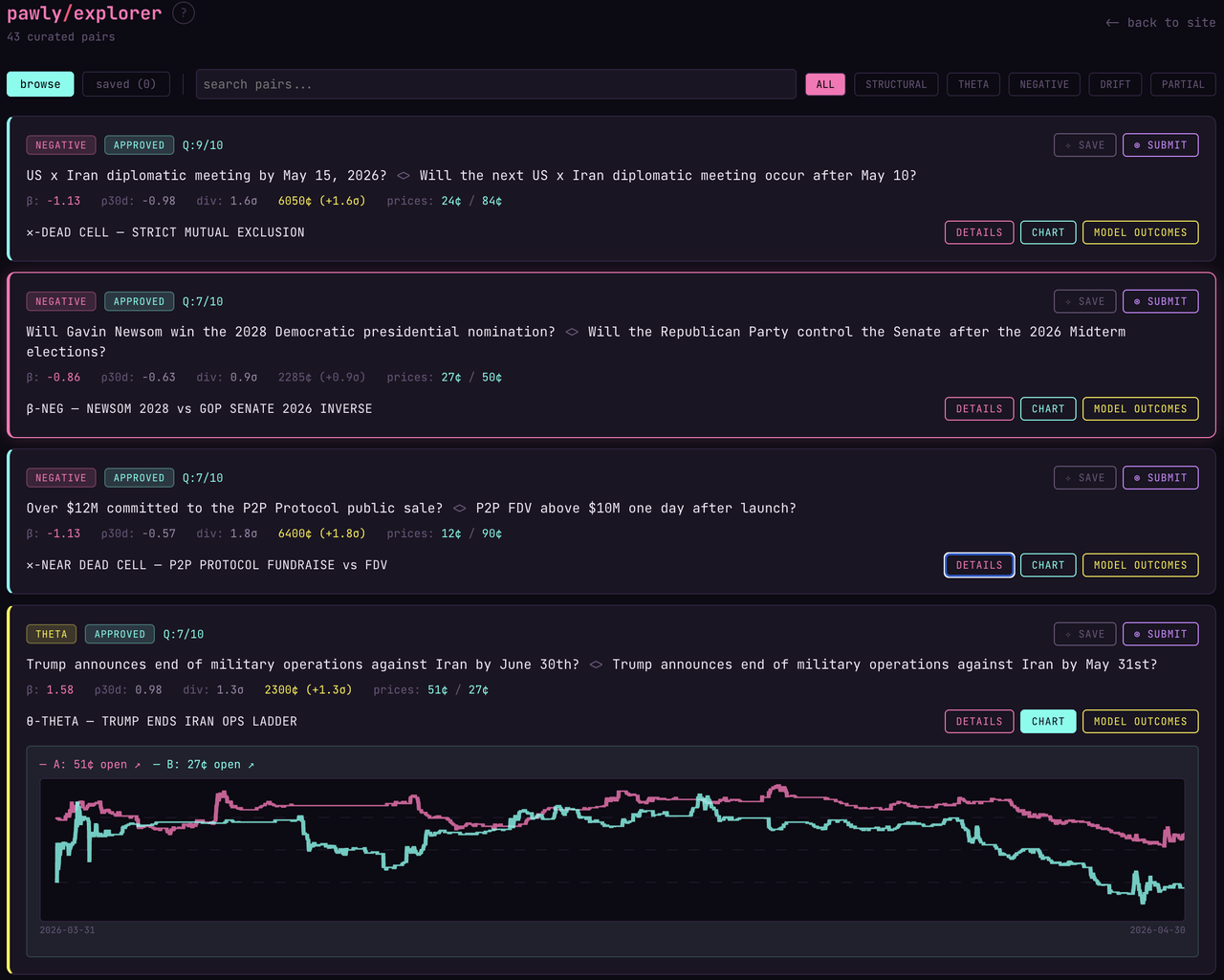Click the 2300¢ (+1.3σ) value
1224x980 pixels.
click(x=308, y=690)
